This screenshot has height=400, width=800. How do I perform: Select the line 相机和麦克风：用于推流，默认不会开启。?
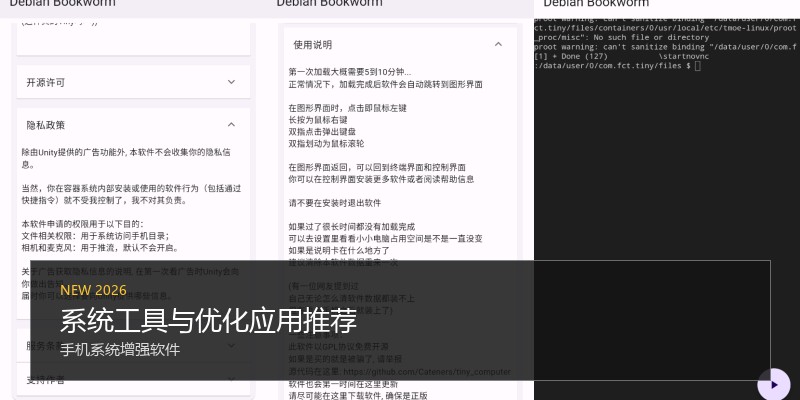(x=100, y=248)
